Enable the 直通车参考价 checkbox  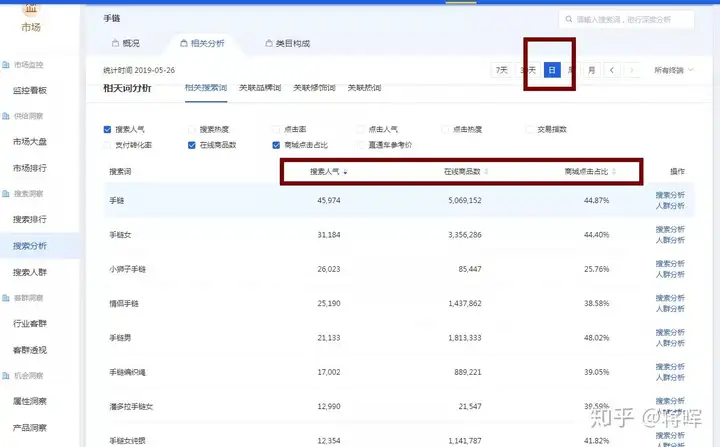pos(360,145)
